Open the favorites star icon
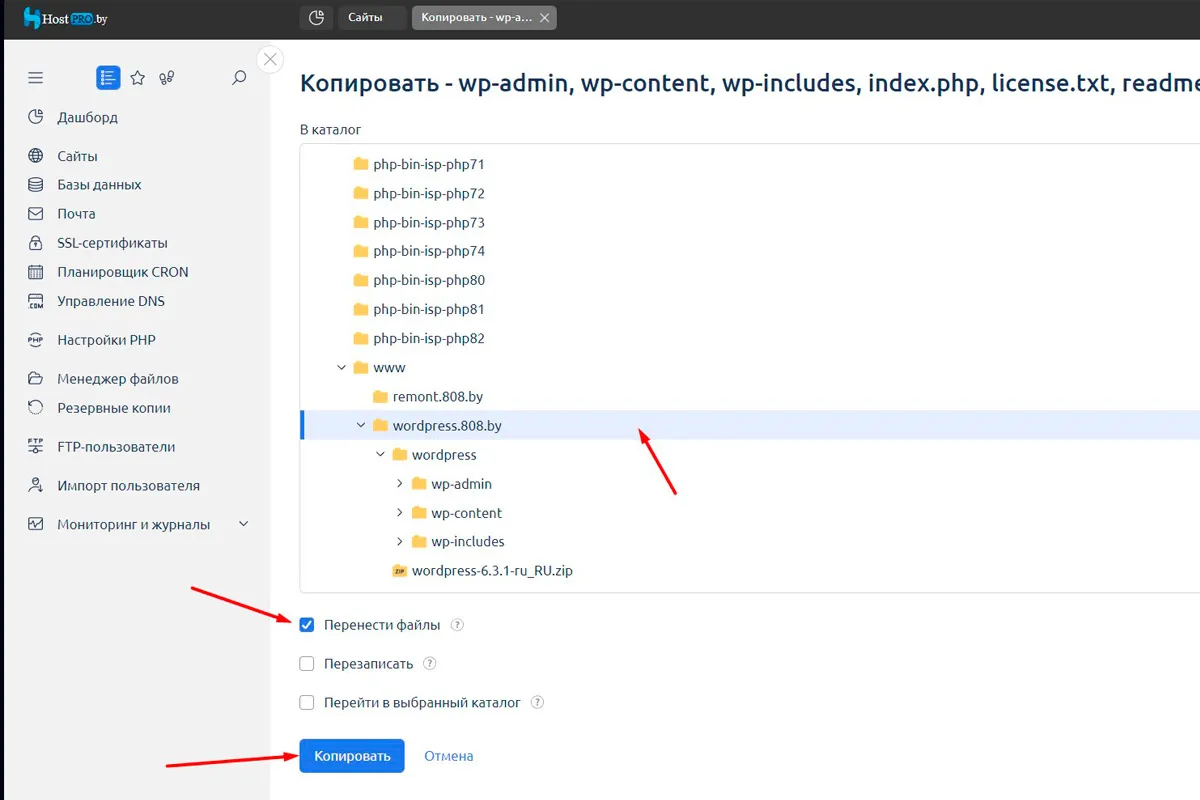1200x800 pixels. (x=138, y=78)
